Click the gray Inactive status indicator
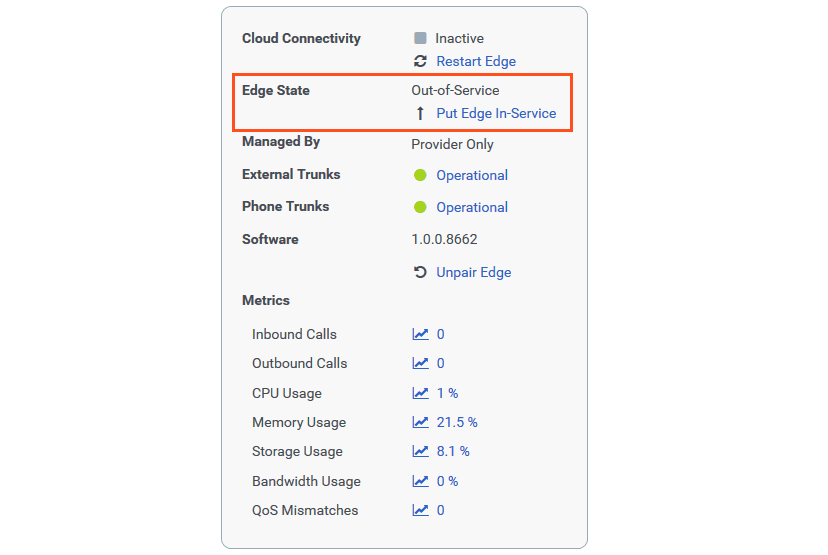Screen dimensions: 828x555 pos(420,38)
